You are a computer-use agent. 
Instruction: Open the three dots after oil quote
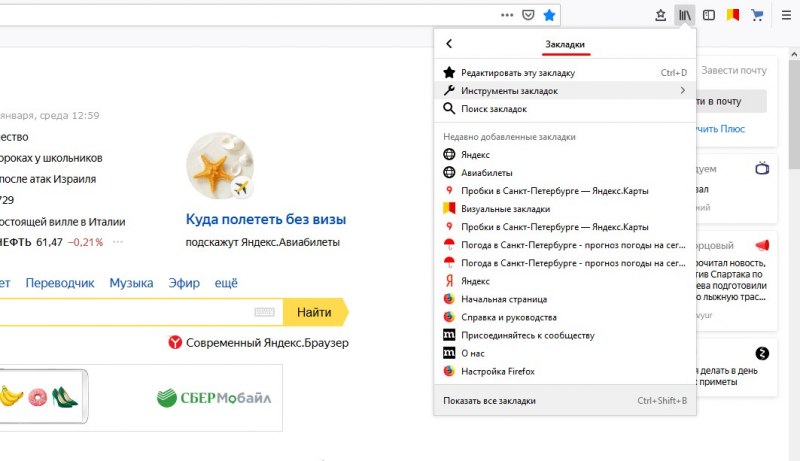pyautogui.click(x=118, y=242)
